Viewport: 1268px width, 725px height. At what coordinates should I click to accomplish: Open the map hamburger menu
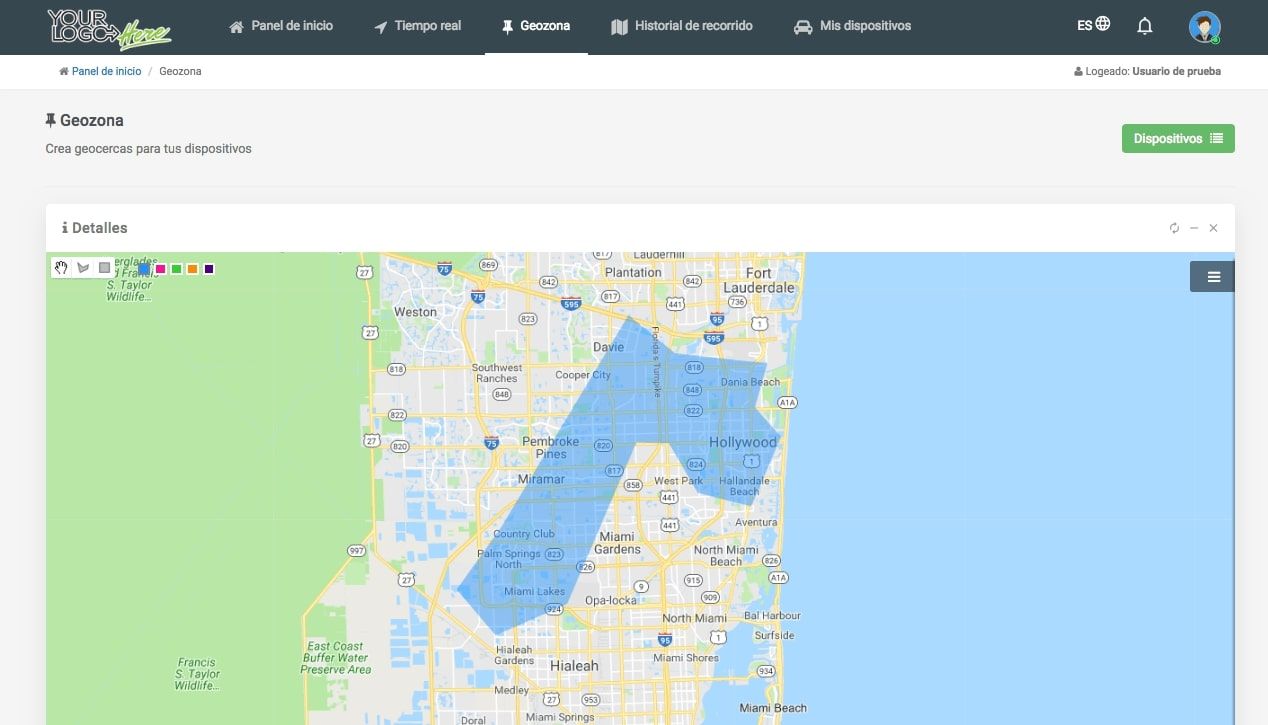point(1213,277)
